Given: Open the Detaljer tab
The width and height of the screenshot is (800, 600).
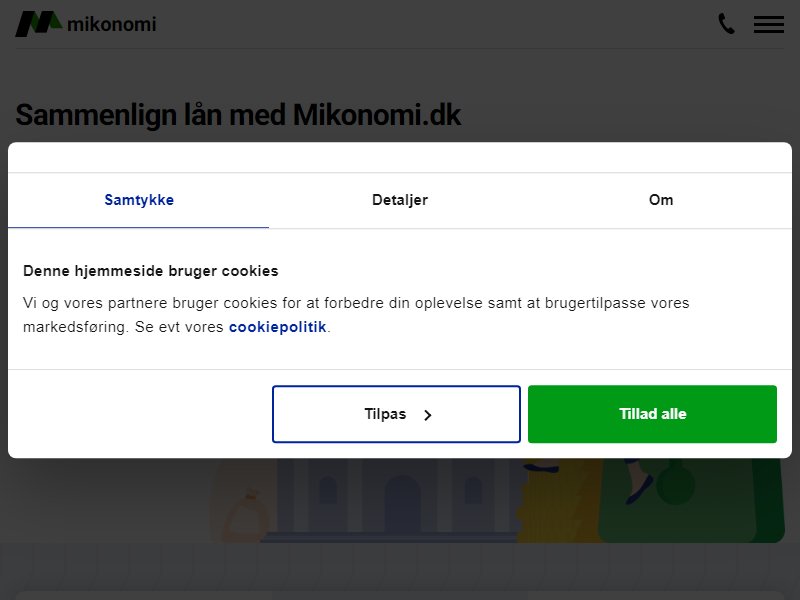Looking at the screenshot, I should point(400,200).
